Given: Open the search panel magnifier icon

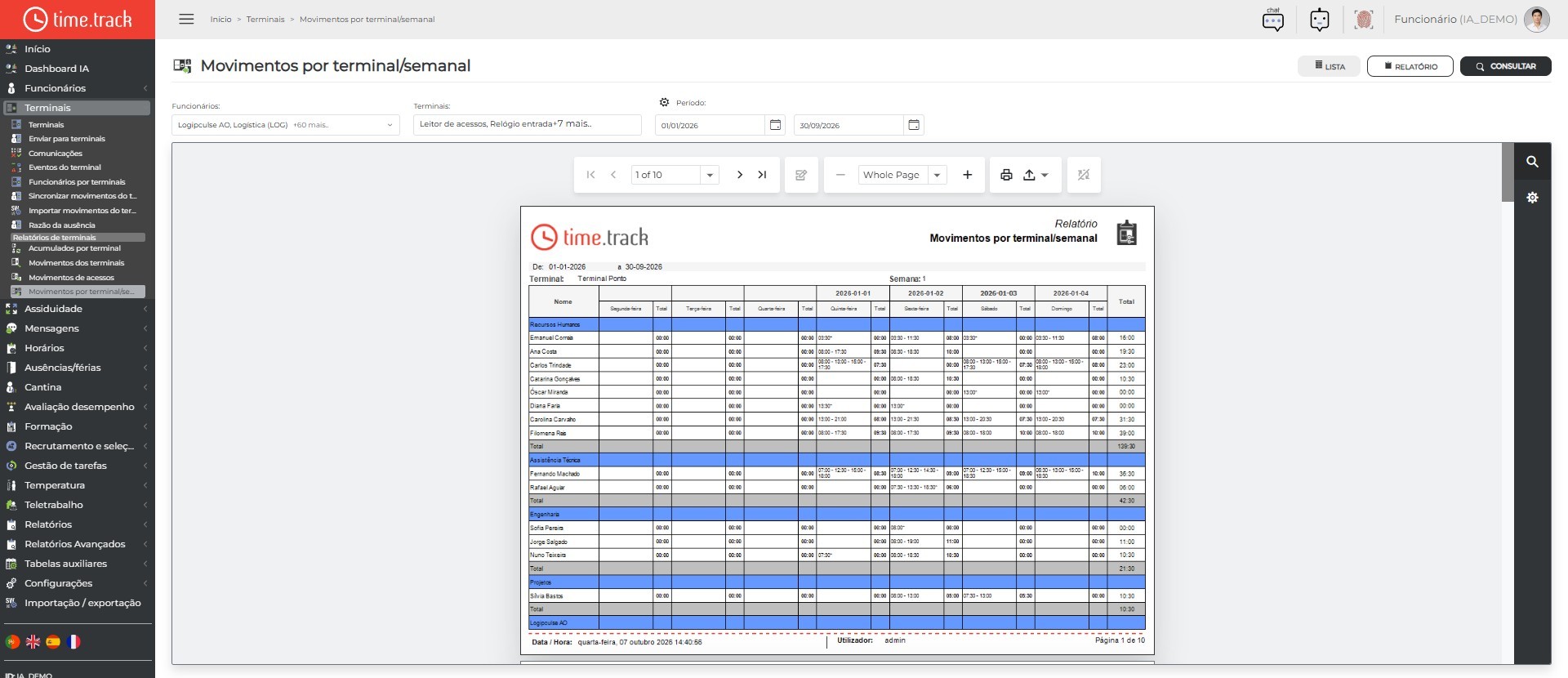Looking at the screenshot, I should click(x=1532, y=162).
